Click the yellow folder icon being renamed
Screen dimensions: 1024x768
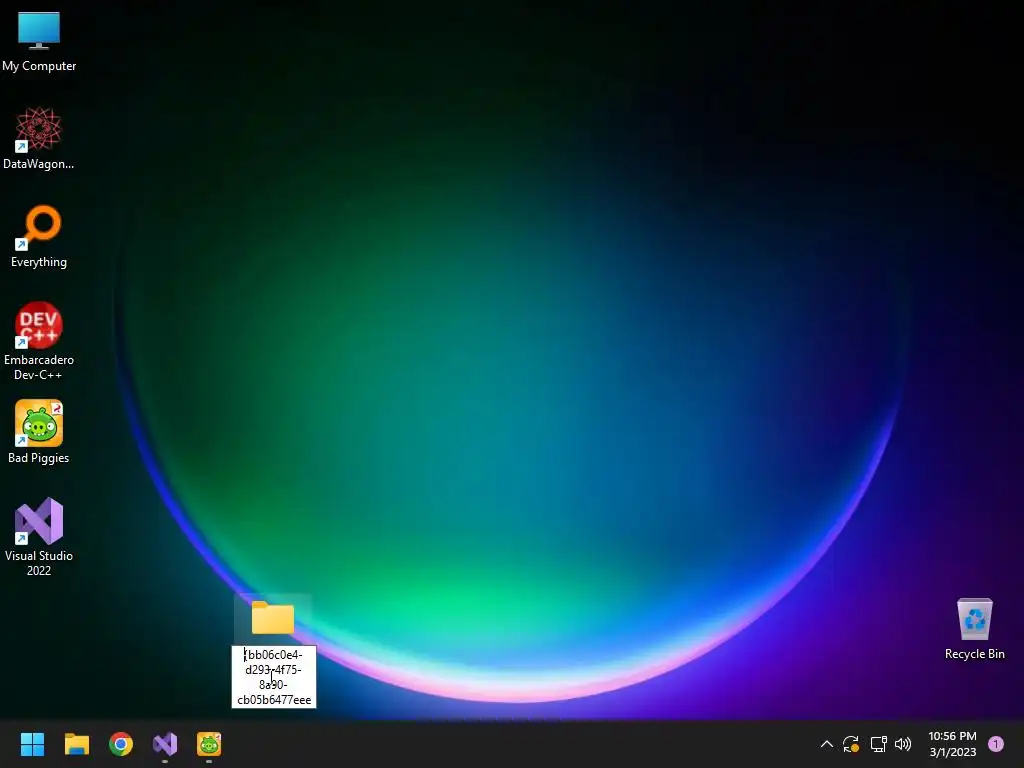tap(272, 617)
